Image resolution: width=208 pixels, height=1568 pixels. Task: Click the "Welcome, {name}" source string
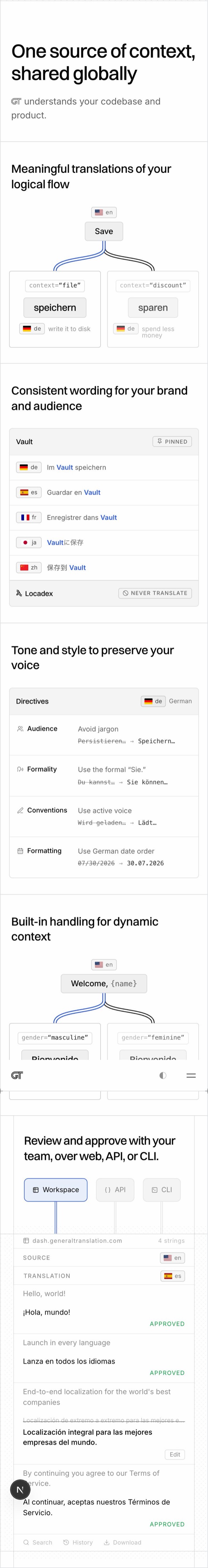coord(104,984)
